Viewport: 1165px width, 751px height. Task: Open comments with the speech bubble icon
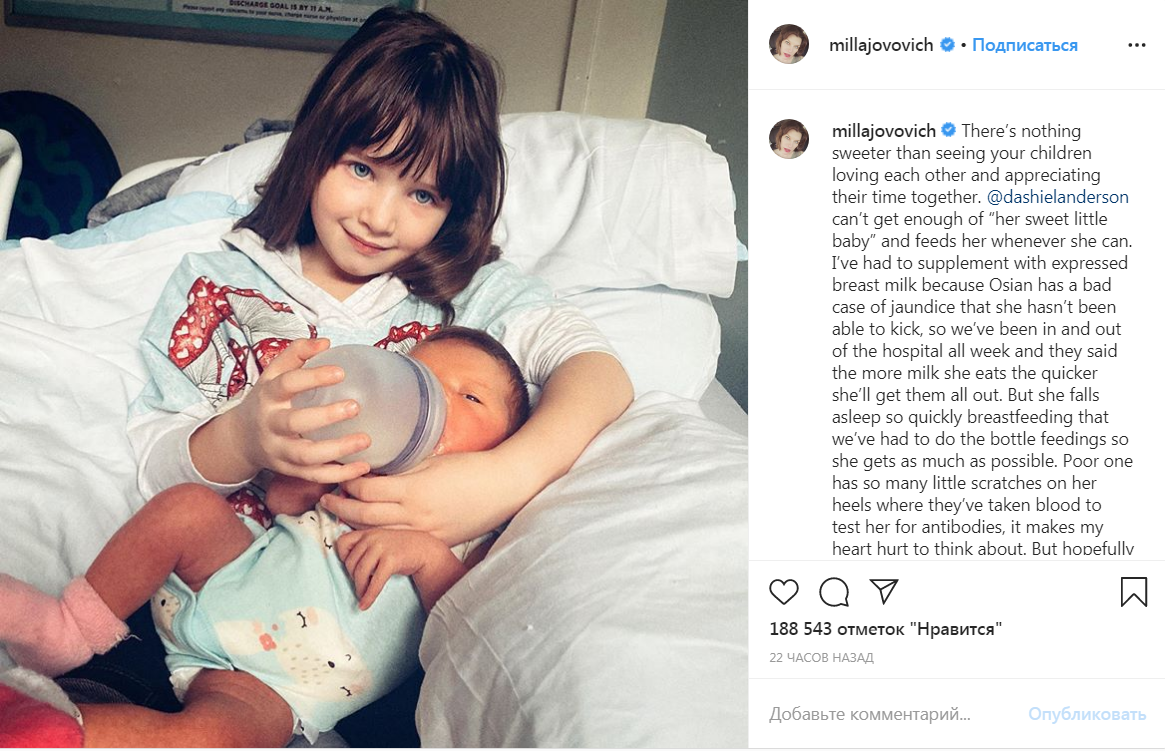coord(834,592)
